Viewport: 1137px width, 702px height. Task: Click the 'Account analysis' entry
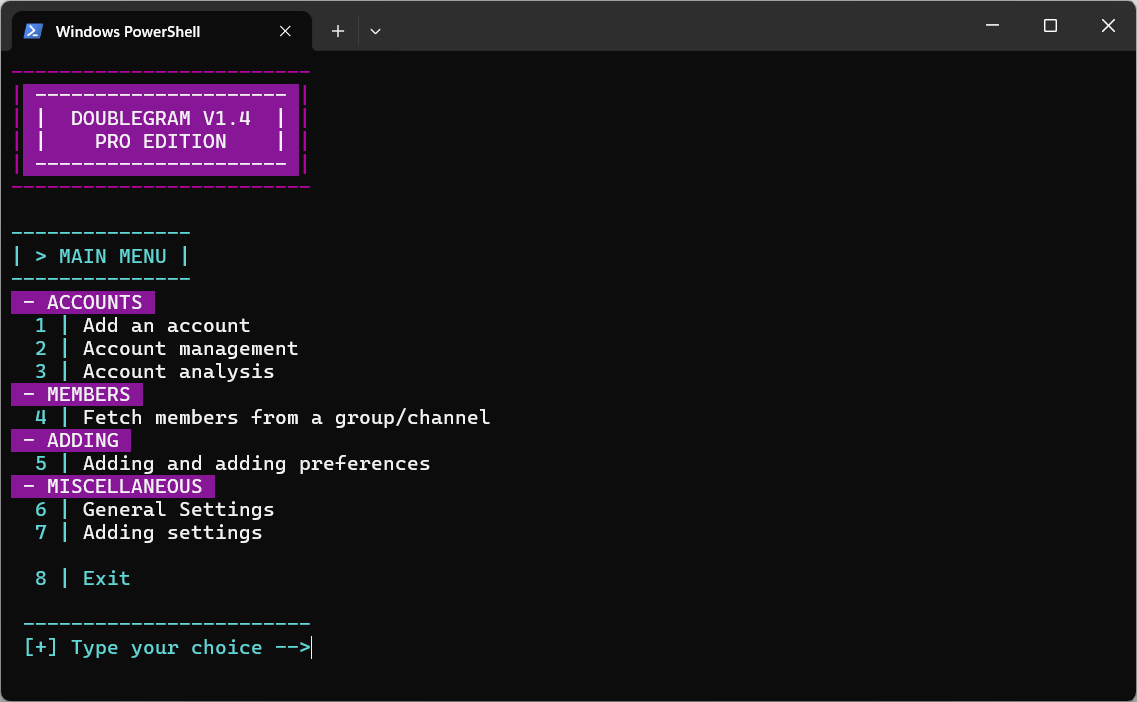178,371
